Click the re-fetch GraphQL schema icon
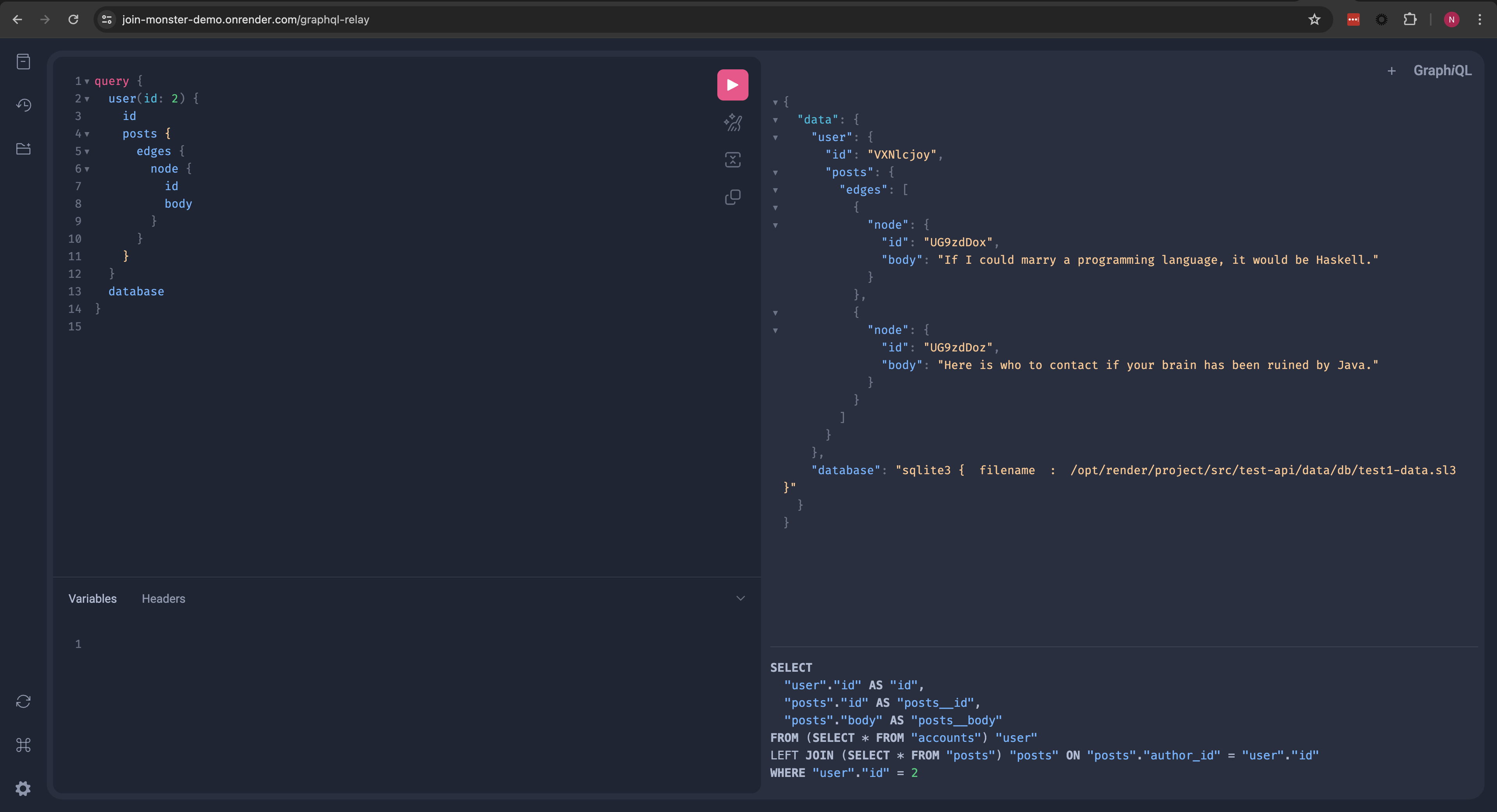Screen dimensions: 1497x812 [23, 701]
